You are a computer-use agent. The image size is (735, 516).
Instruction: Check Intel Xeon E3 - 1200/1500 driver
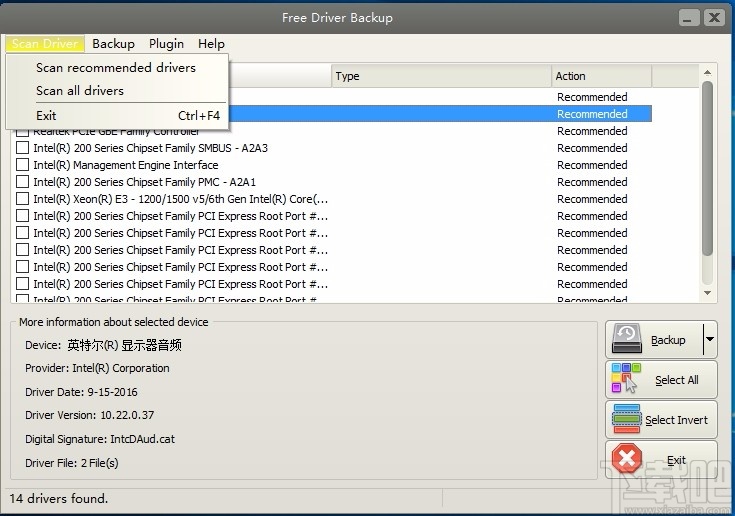pos(22,199)
